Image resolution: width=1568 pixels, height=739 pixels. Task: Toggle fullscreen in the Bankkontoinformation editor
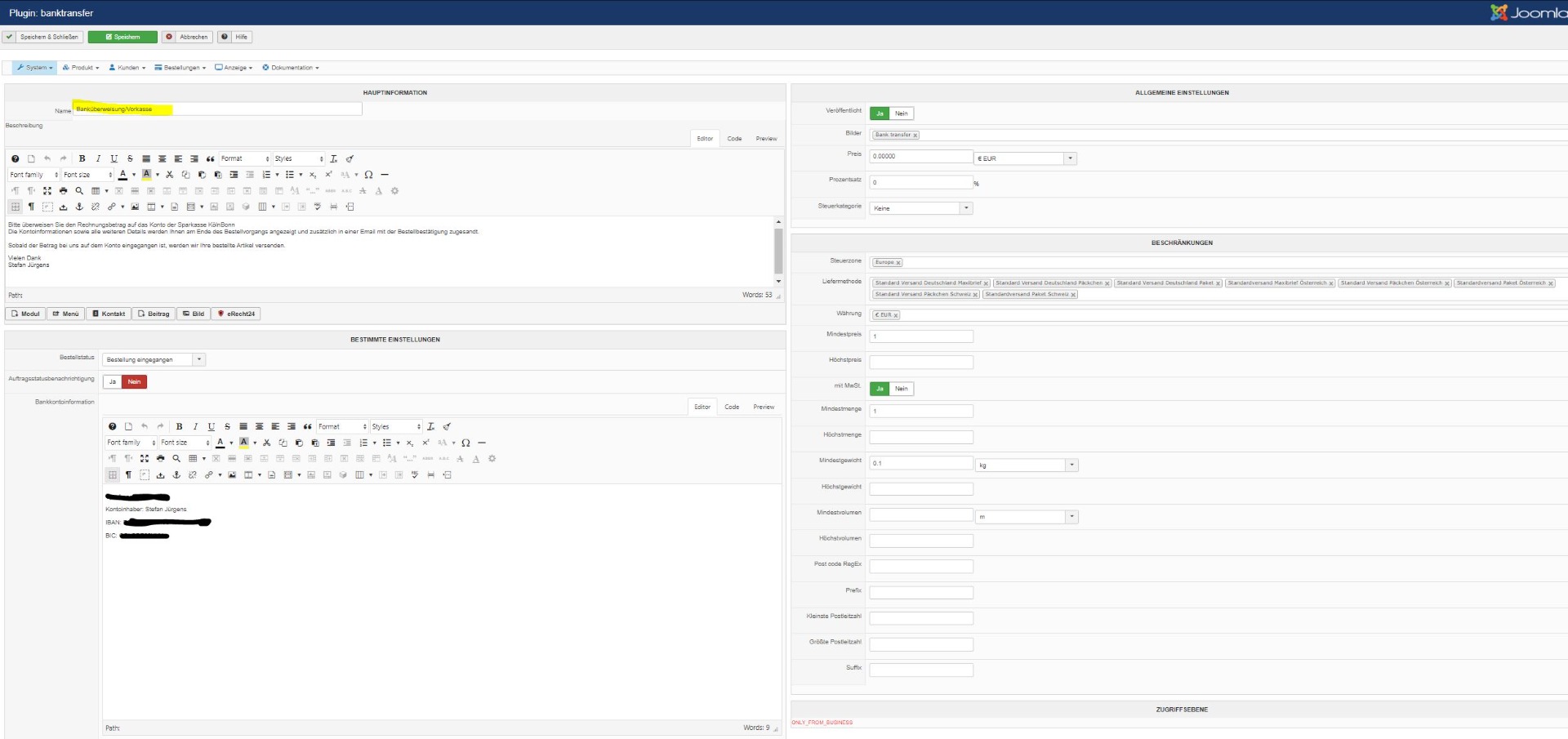(x=145, y=459)
